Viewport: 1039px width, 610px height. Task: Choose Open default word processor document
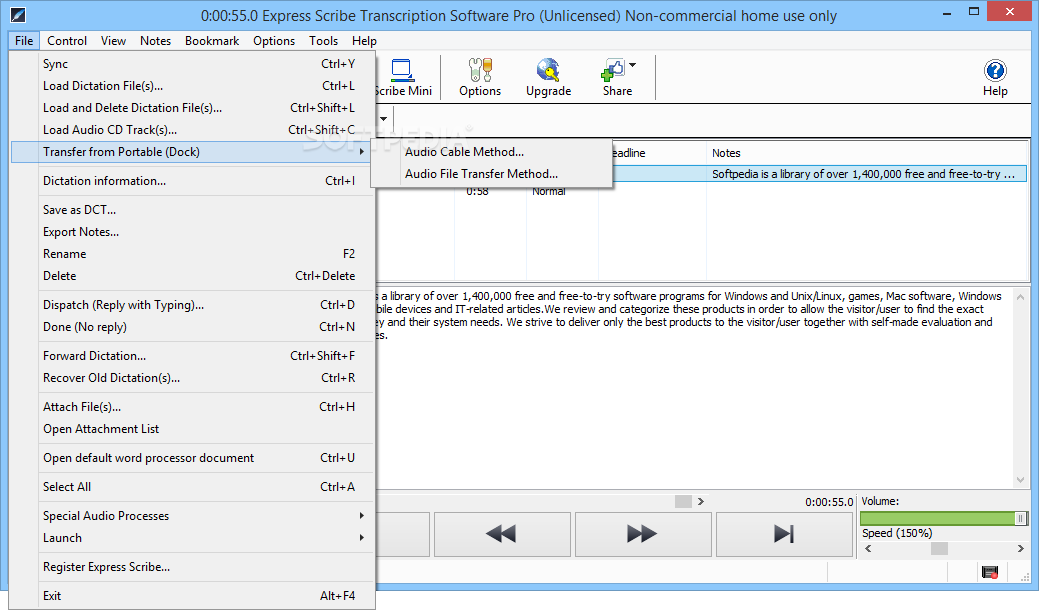click(x=193, y=458)
